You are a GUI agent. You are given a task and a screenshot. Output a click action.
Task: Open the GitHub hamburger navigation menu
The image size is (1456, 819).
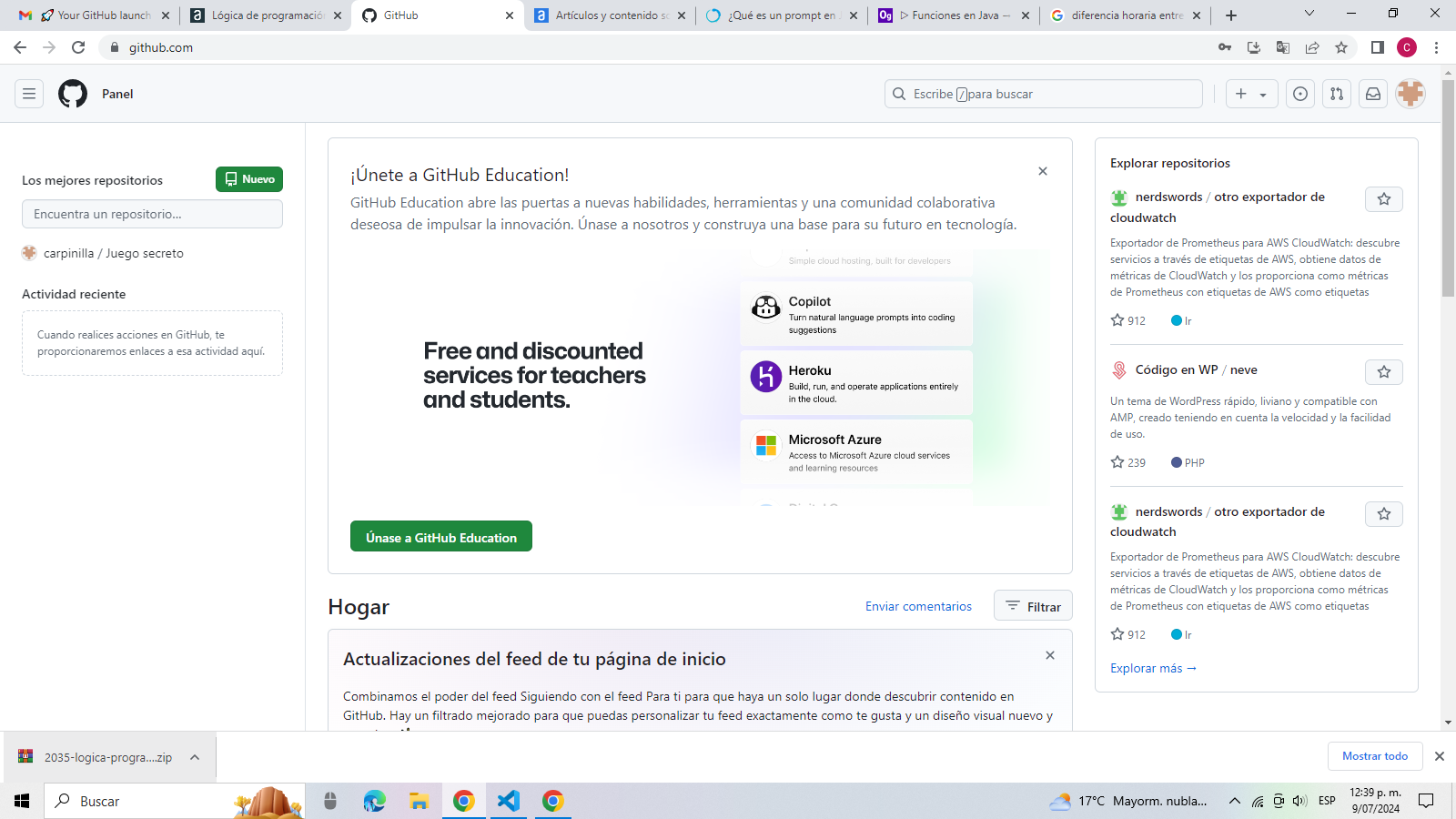click(x=29, y=94)
